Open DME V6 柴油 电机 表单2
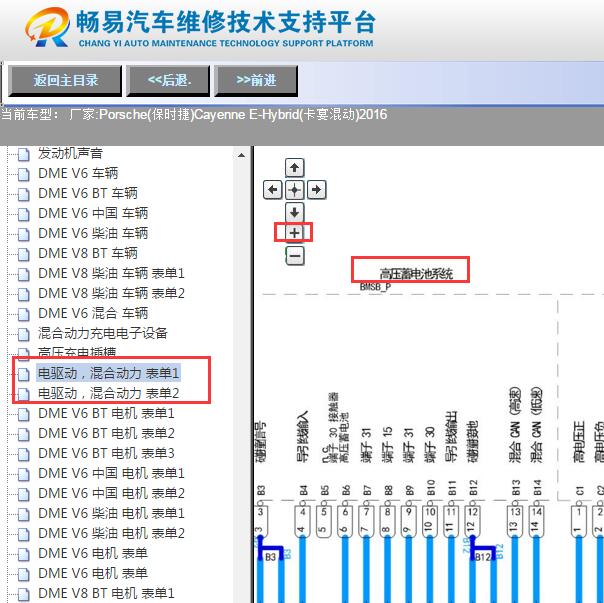 coord(111,534)
